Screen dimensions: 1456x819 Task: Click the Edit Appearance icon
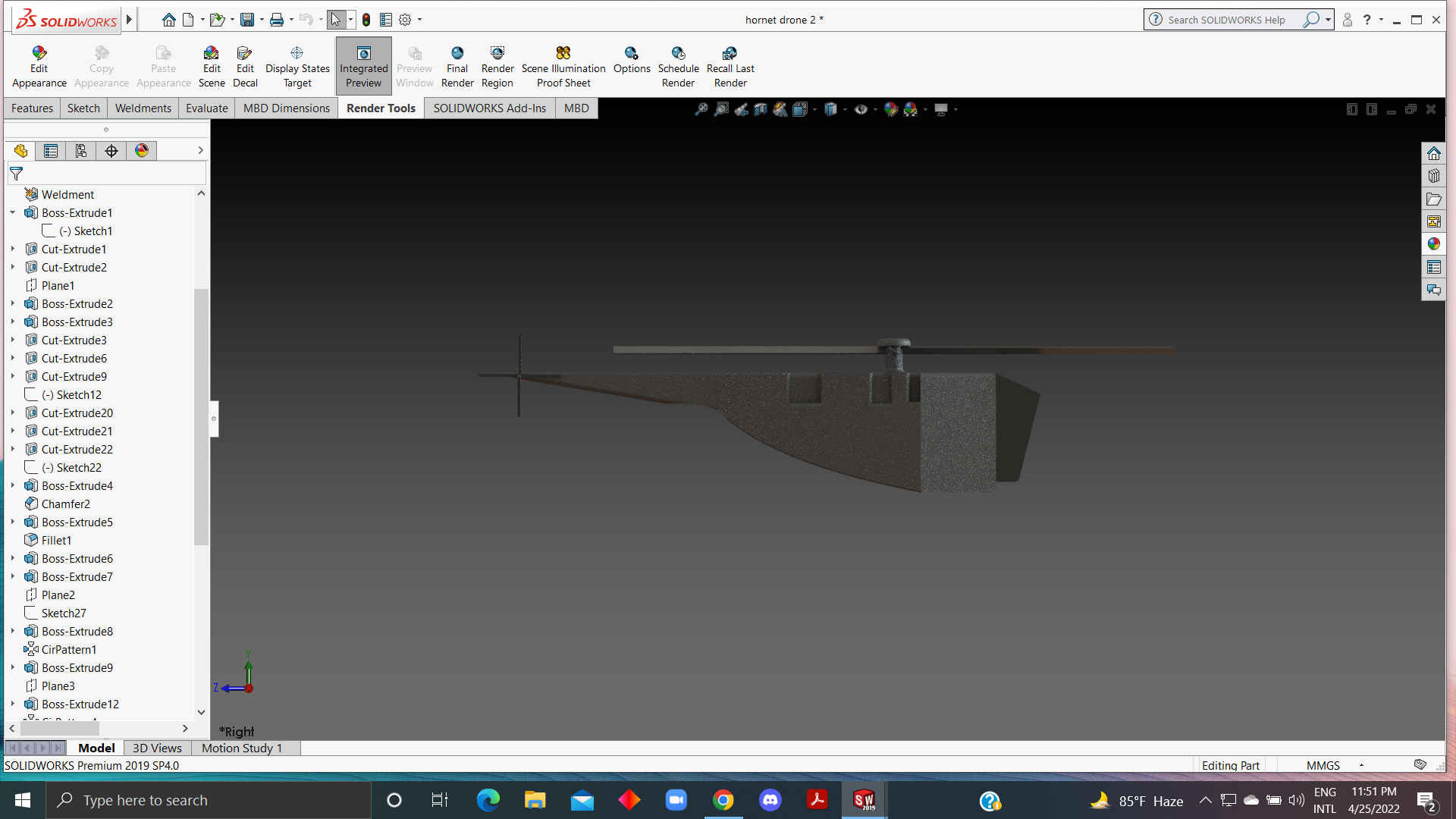(x=39, y=53)
